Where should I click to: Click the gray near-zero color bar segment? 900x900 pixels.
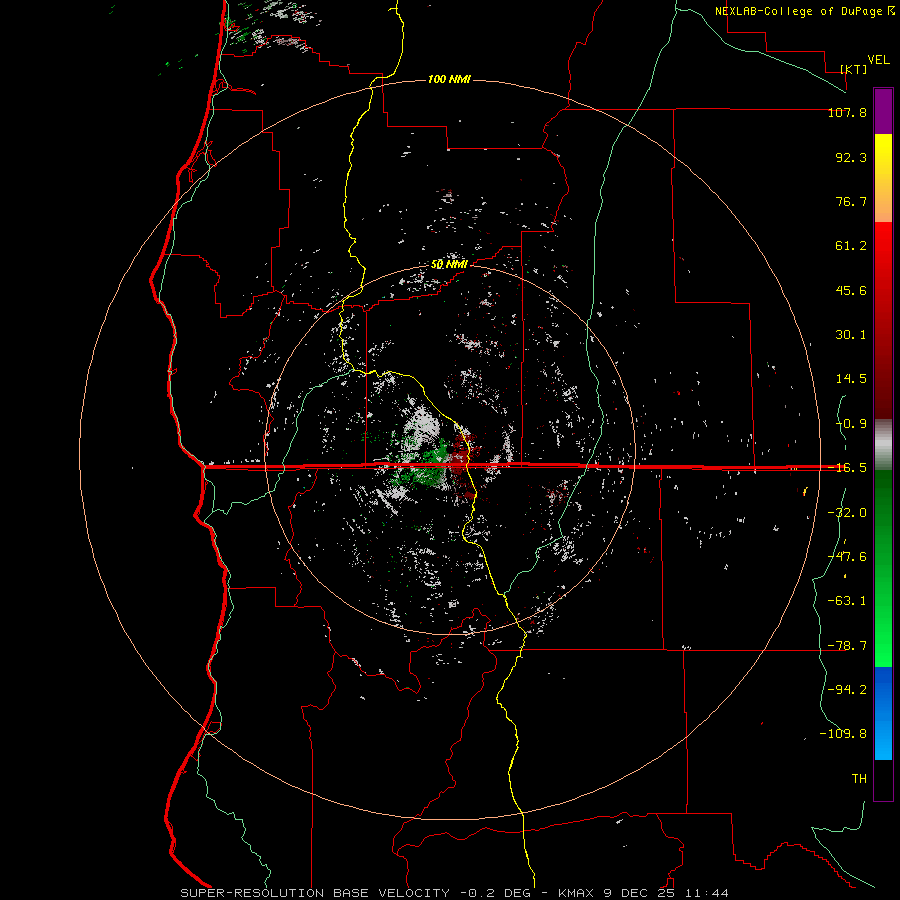(x=883, y=444)
